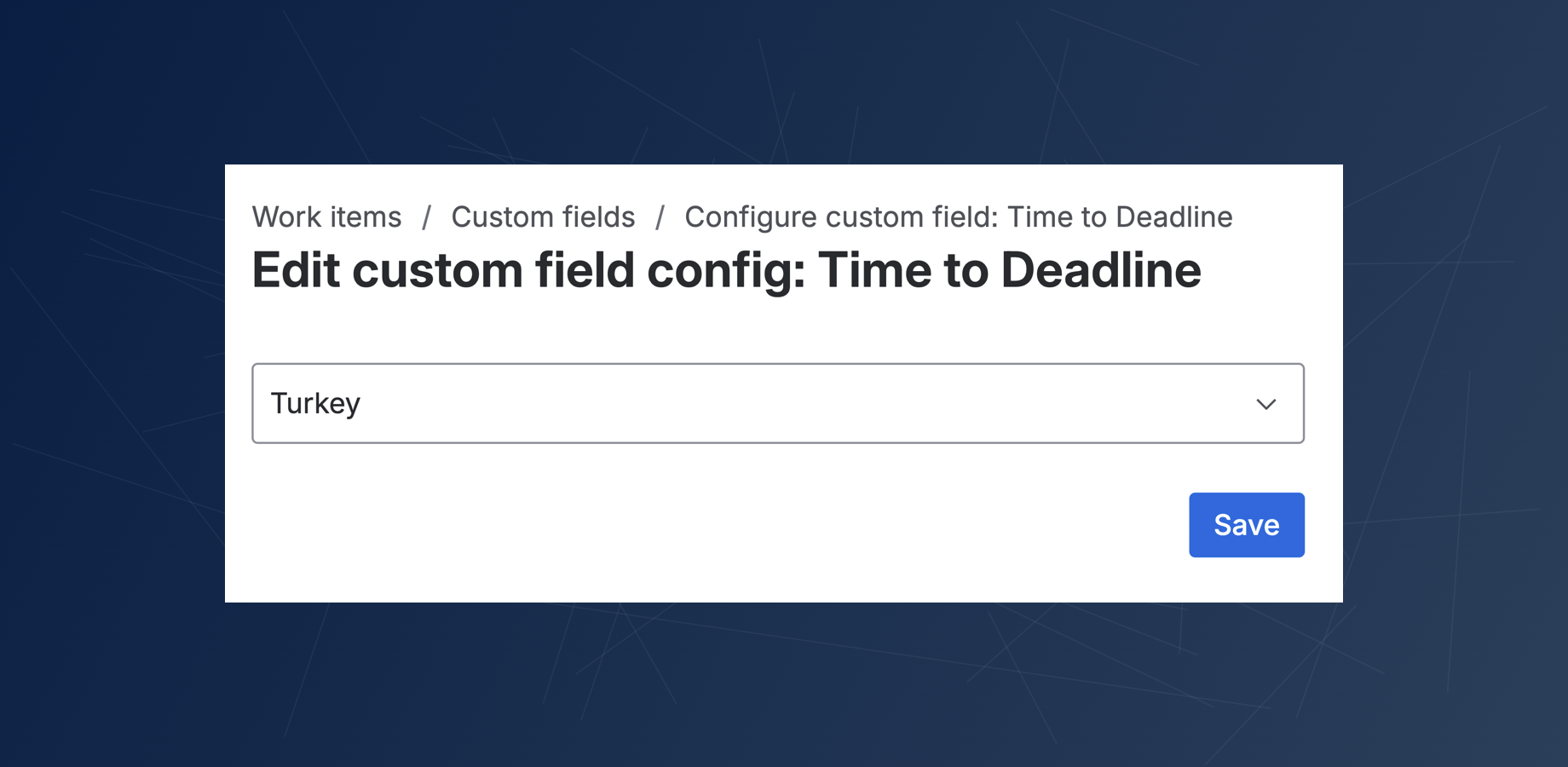
Task: Click first breadcrumb slash separator
Action: click(x=426, y=217)
